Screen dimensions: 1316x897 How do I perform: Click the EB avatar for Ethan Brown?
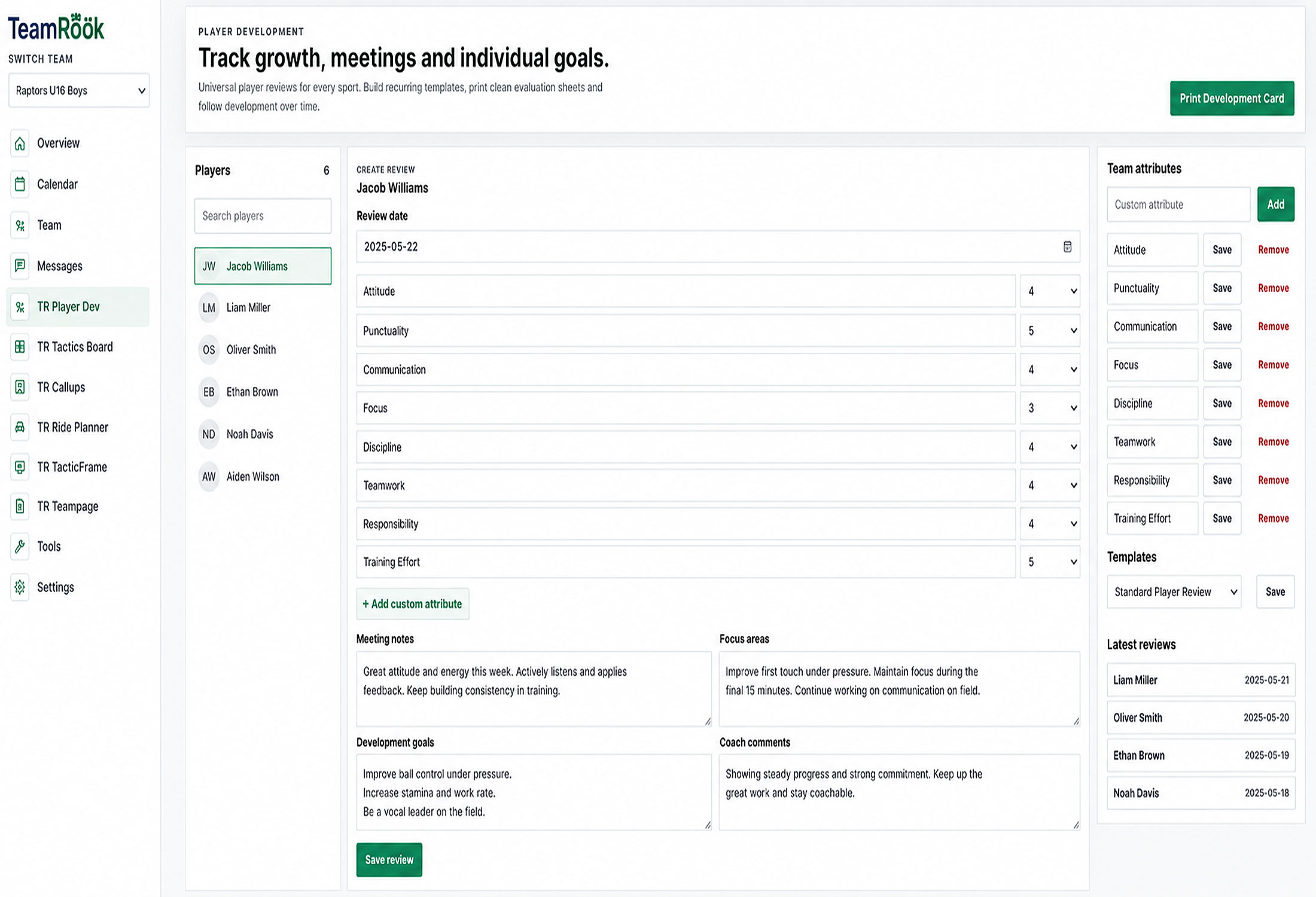click(x=209, y=392)
